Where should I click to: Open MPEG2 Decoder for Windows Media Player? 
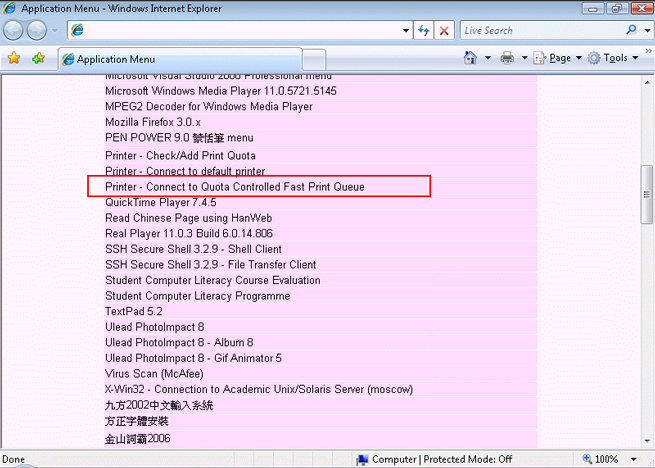(x=209, y=107)
